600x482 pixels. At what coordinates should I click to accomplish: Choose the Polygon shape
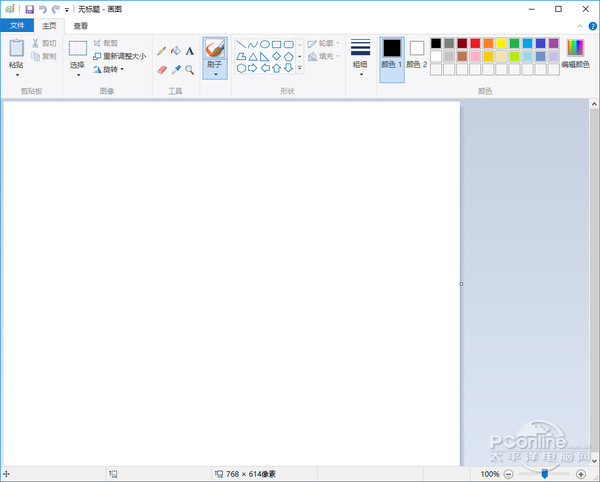pos(241,57)
